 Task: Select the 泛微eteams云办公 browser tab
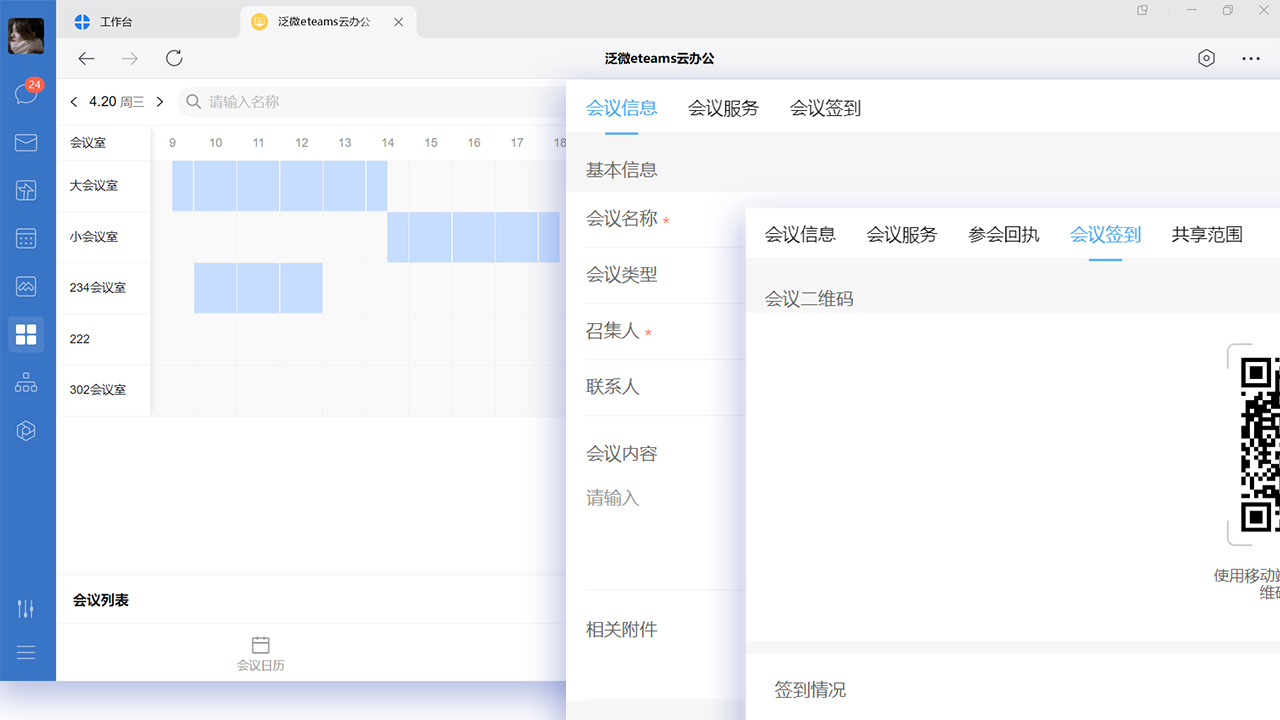click(328, 21)
